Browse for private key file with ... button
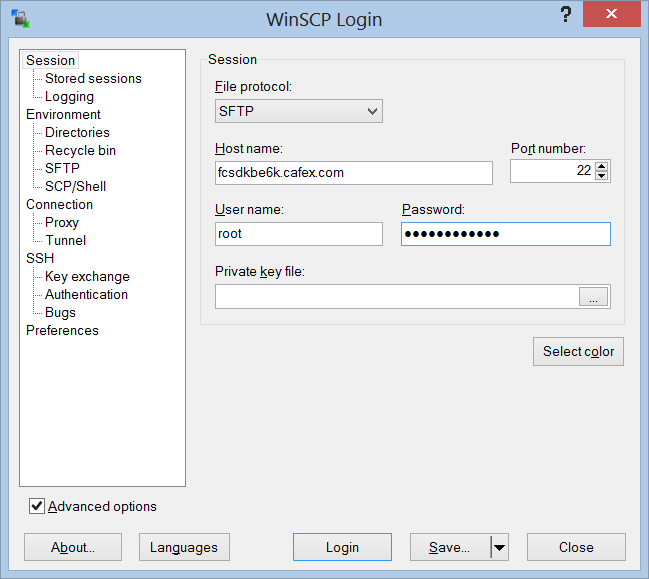Viewport: 649px width, 579px height. (x=593, y=297)
